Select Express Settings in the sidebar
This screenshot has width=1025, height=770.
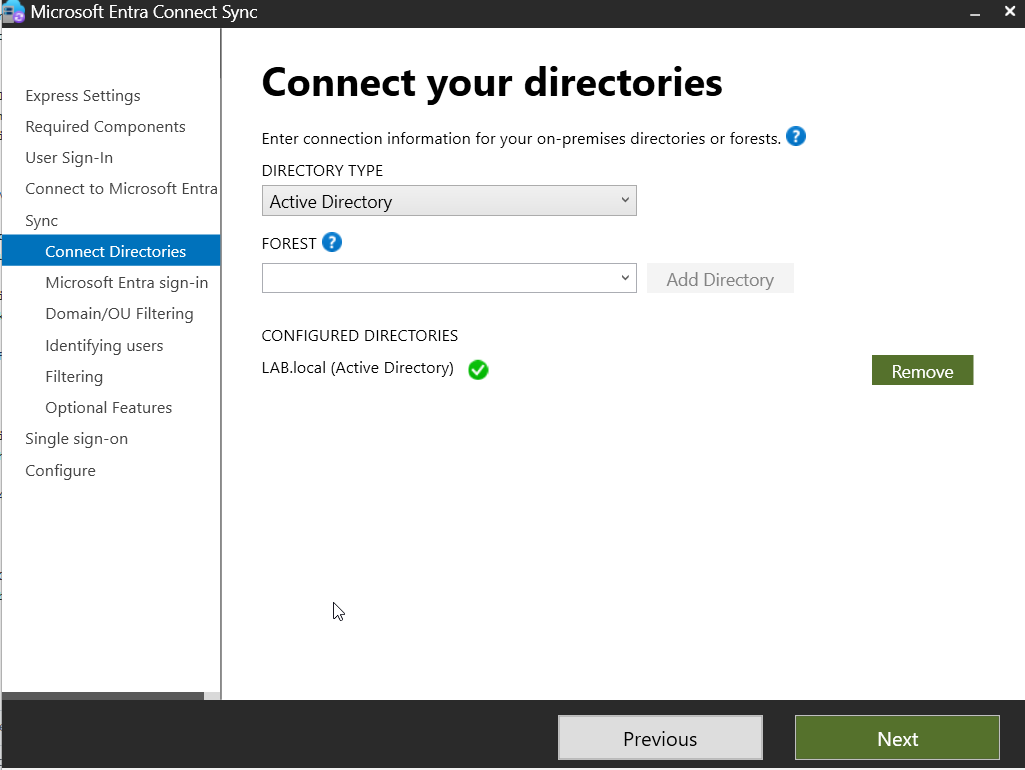point(83,95)
